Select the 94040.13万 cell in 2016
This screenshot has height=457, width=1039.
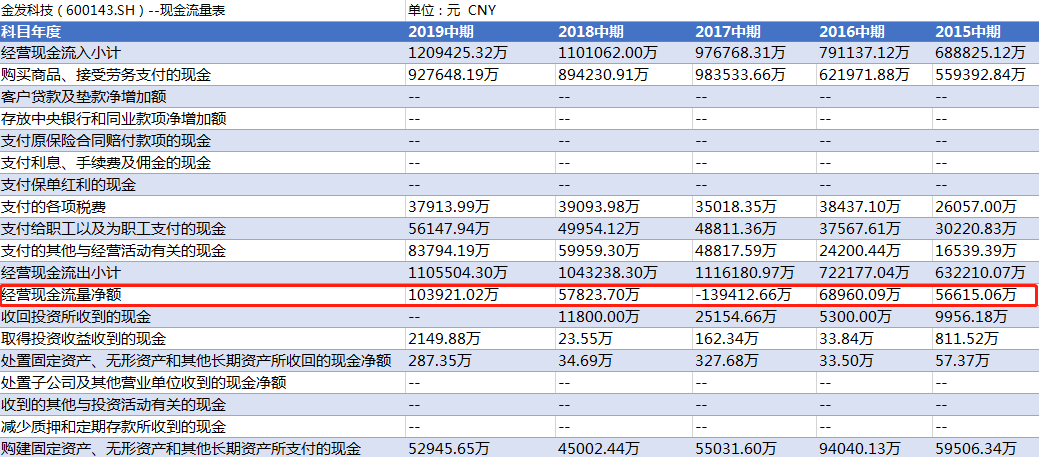pyautogui.click(x=864, y=449)
